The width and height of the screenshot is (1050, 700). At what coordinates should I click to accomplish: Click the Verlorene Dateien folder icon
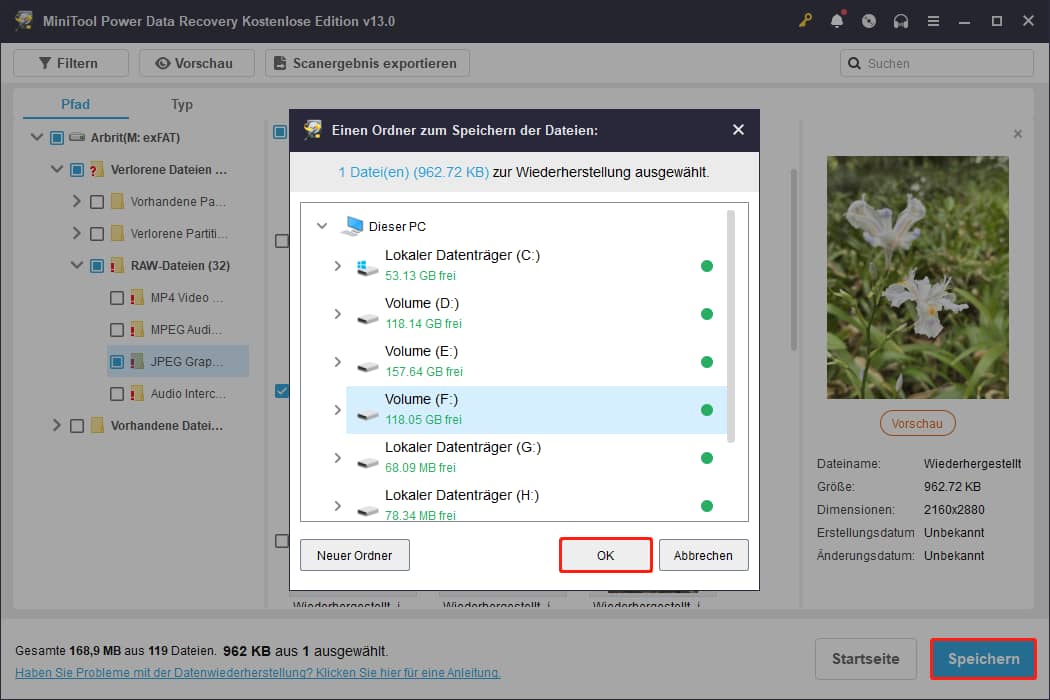[x=96, y=169]
